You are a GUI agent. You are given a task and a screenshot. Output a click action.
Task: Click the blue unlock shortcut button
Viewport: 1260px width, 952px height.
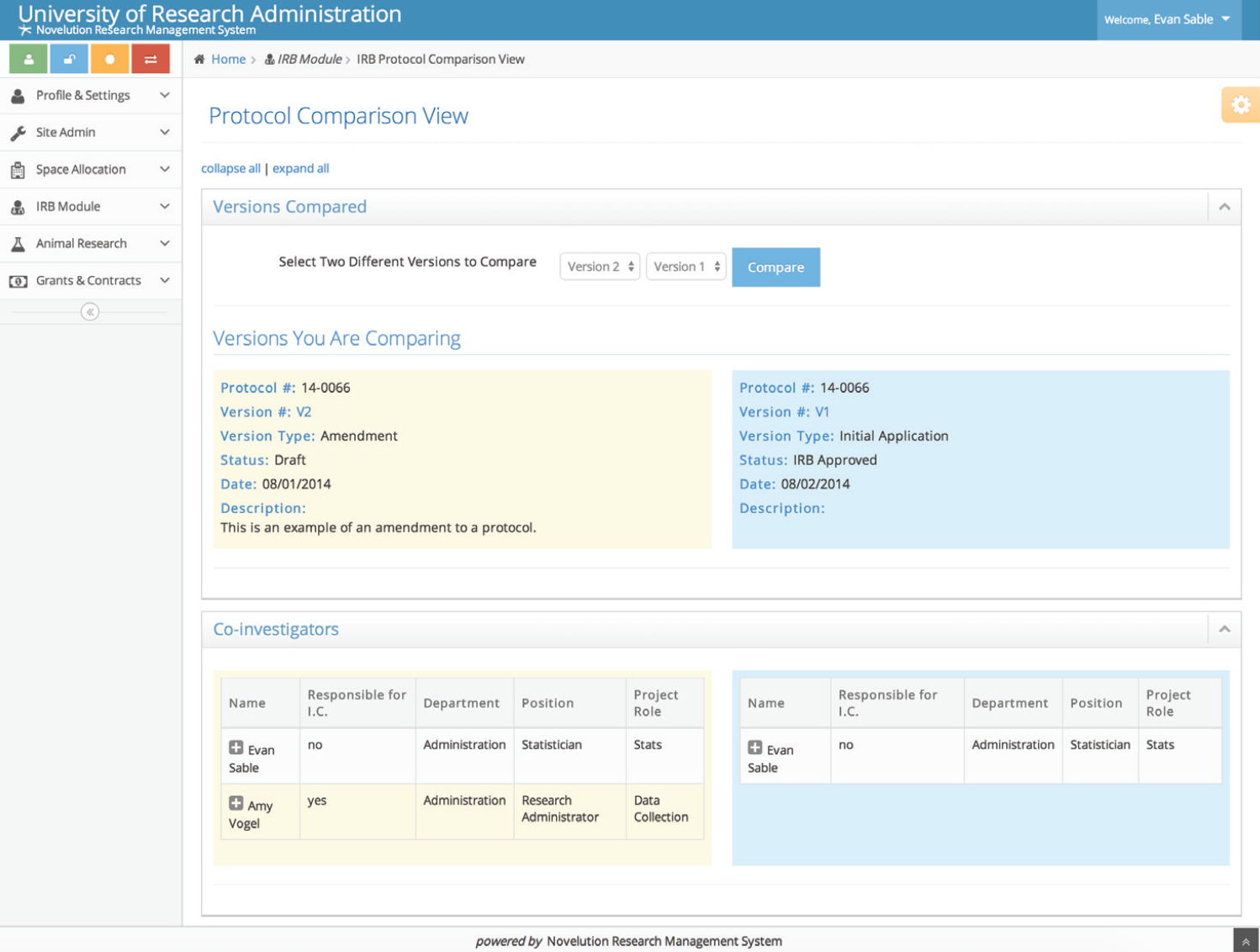pos(69,59)
